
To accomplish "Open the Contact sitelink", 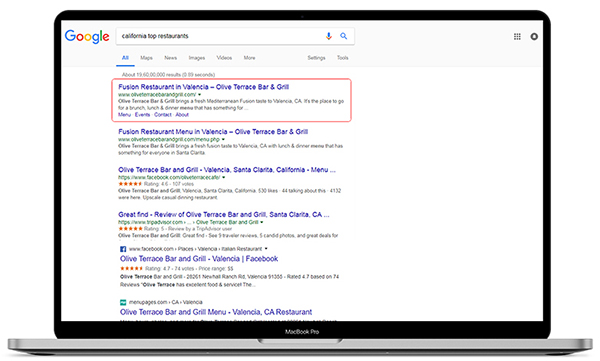I will [x=163, y=114].
